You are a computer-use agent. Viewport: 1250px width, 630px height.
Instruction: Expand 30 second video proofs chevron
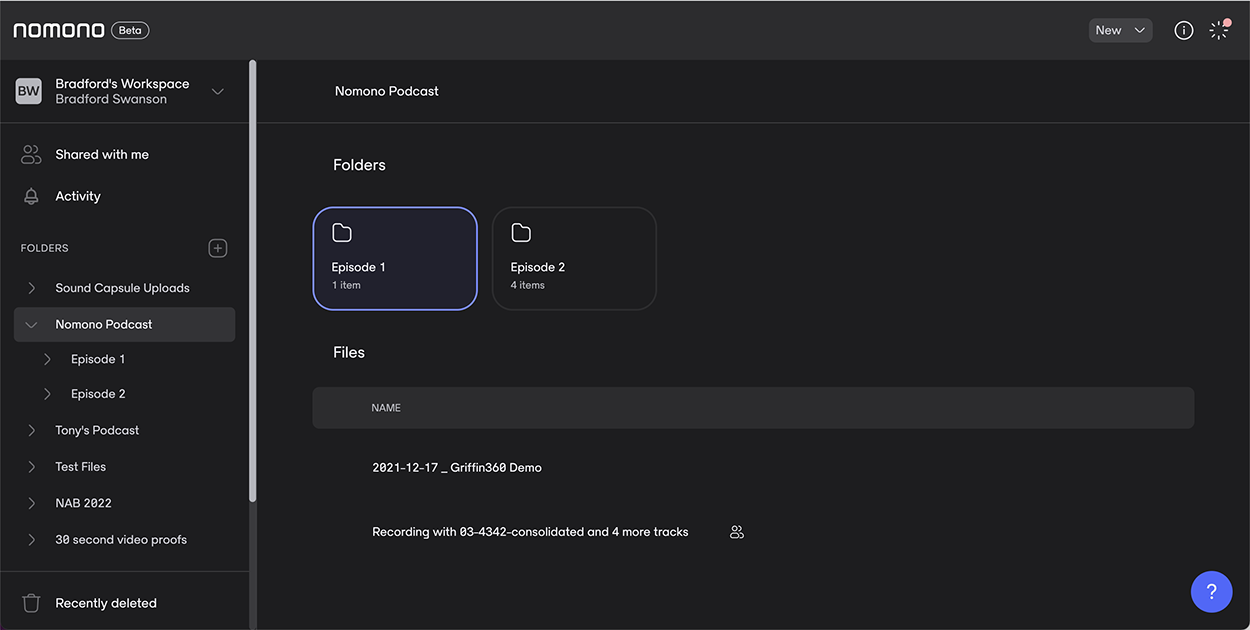pyautogui.click(x=32, y=540)
